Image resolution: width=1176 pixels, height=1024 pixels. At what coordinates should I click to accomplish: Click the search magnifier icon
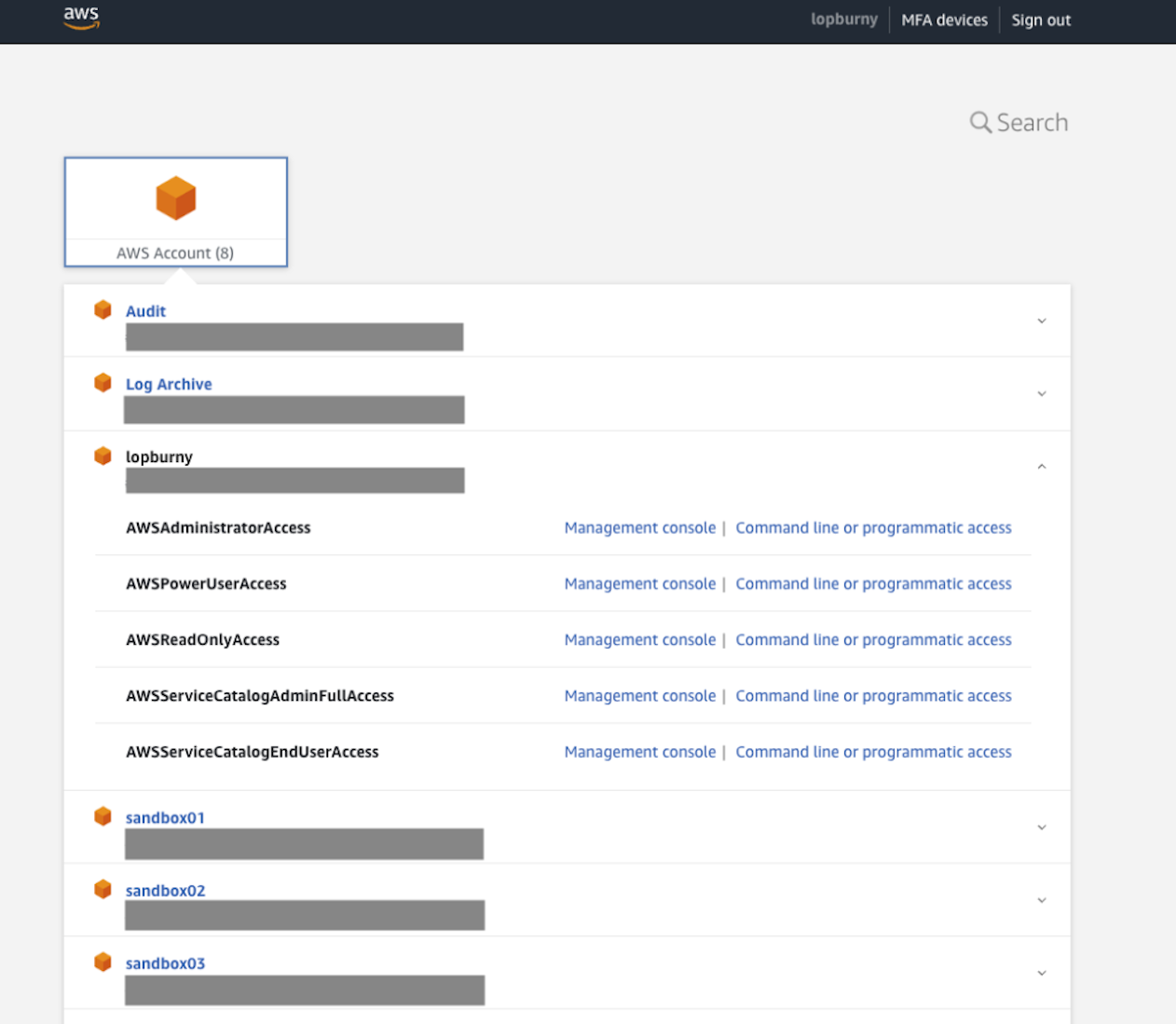click(x=979, y=122)
